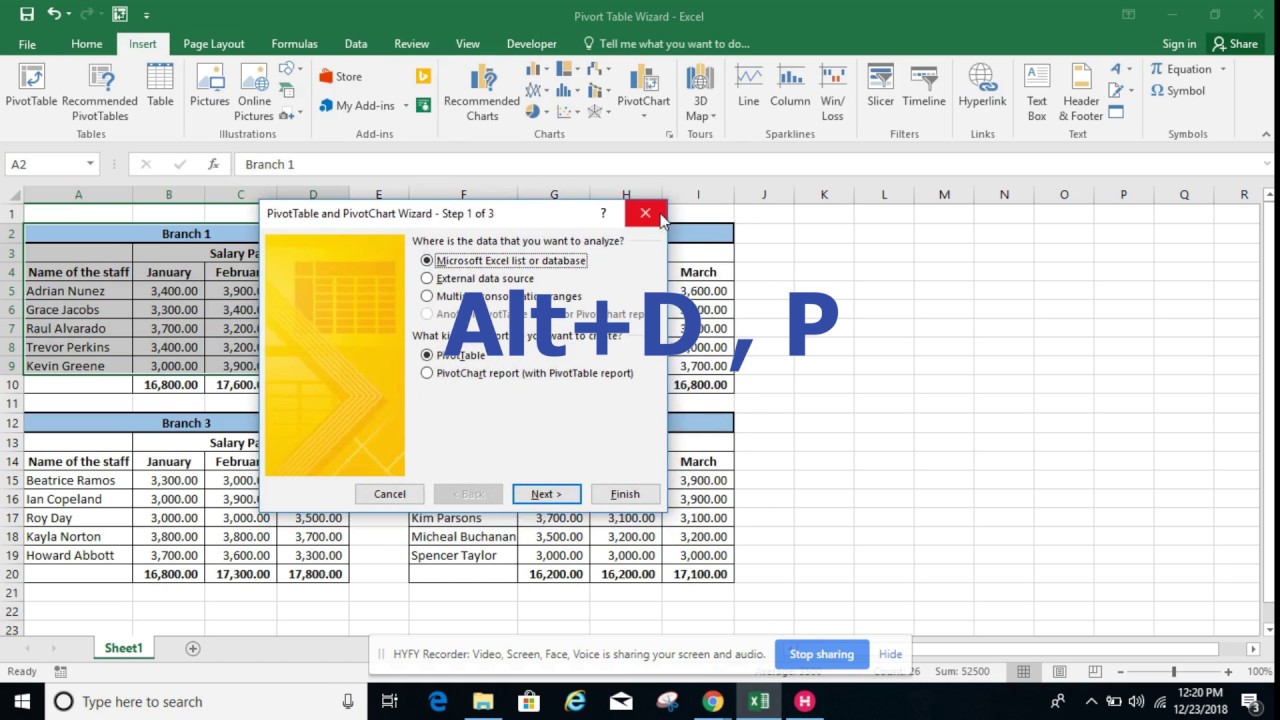This screenshot has height=720, width=1280.
Task: Click the Timeline filter icon
Action: point(923,85)
